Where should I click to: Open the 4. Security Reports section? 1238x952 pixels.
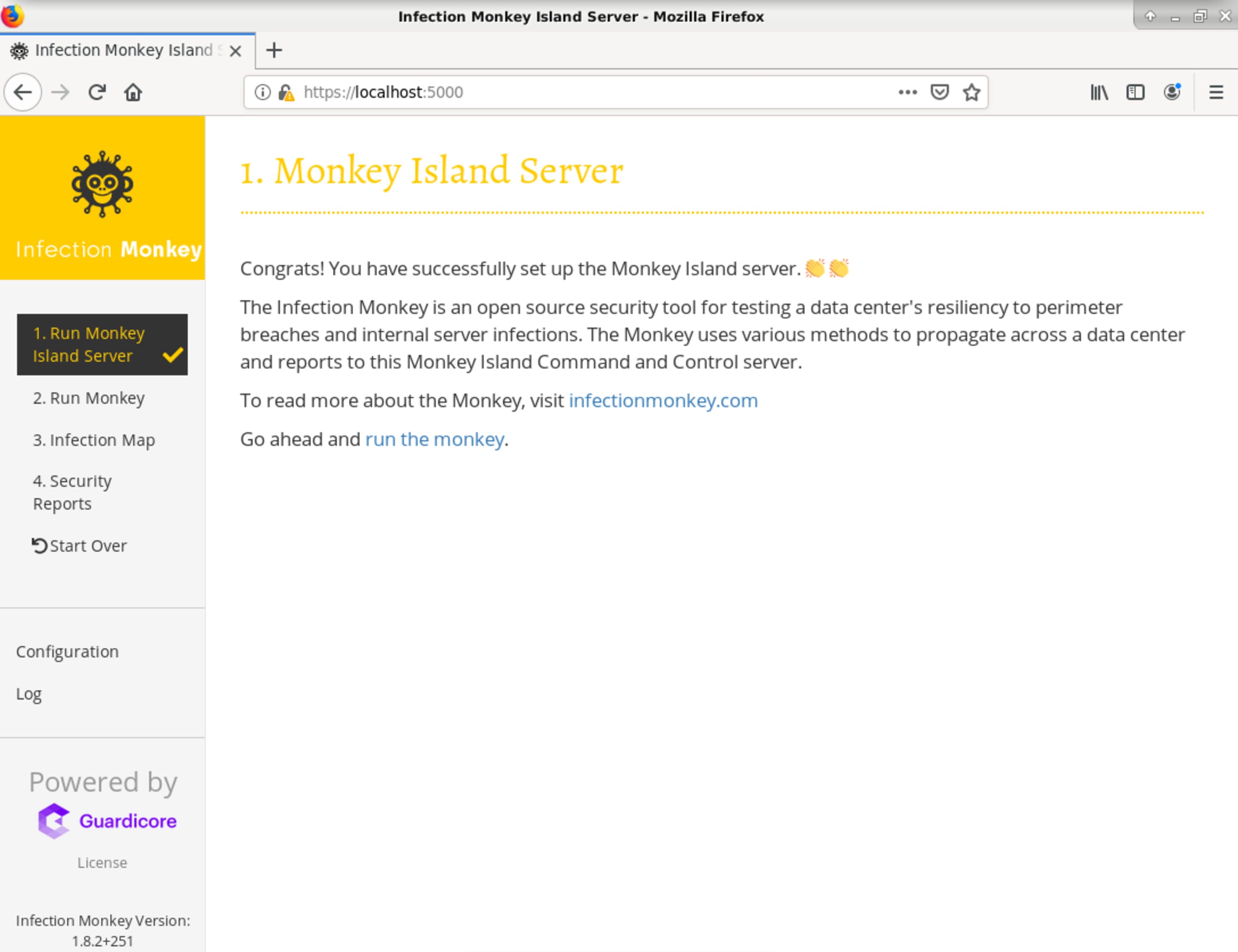click(72, 492)
